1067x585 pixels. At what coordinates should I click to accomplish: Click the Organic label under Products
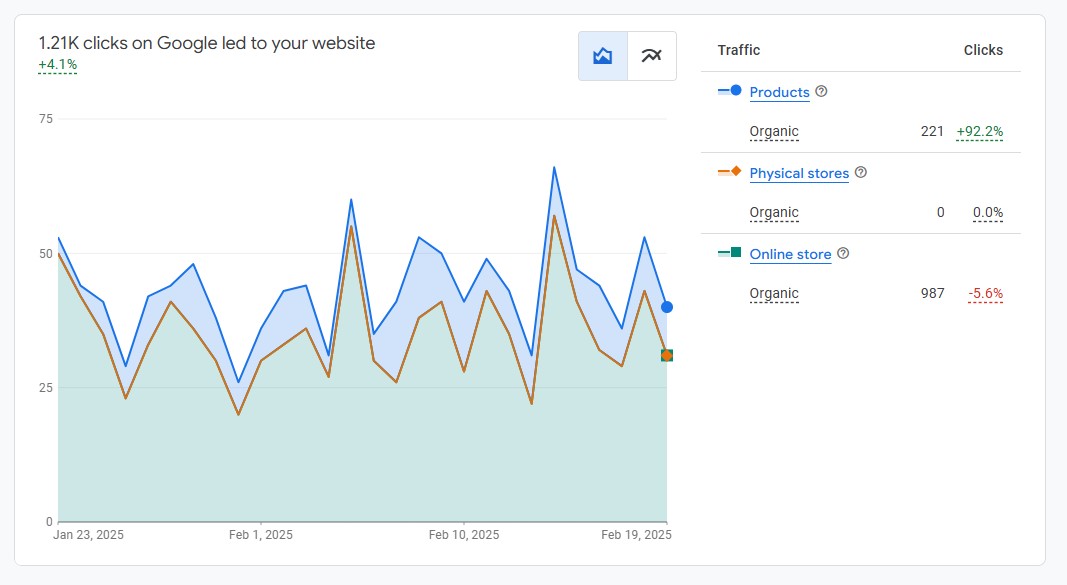774,131
